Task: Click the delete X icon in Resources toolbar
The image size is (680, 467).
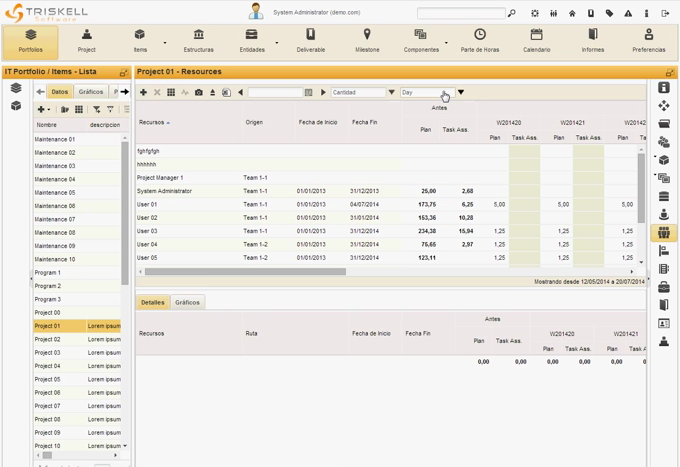Action: pos(157,92)
